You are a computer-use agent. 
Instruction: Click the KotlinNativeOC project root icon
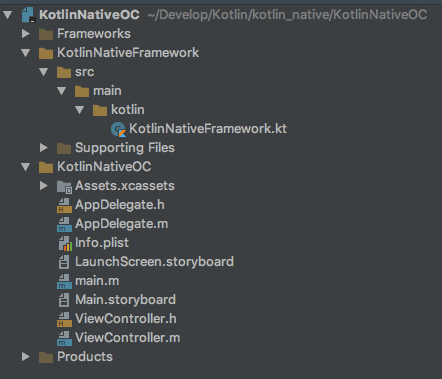point(28,15)
